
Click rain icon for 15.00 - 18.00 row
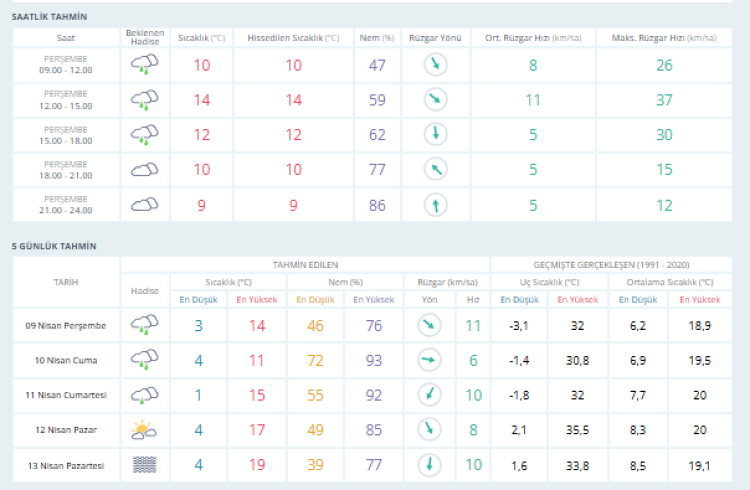coord(144,135)
